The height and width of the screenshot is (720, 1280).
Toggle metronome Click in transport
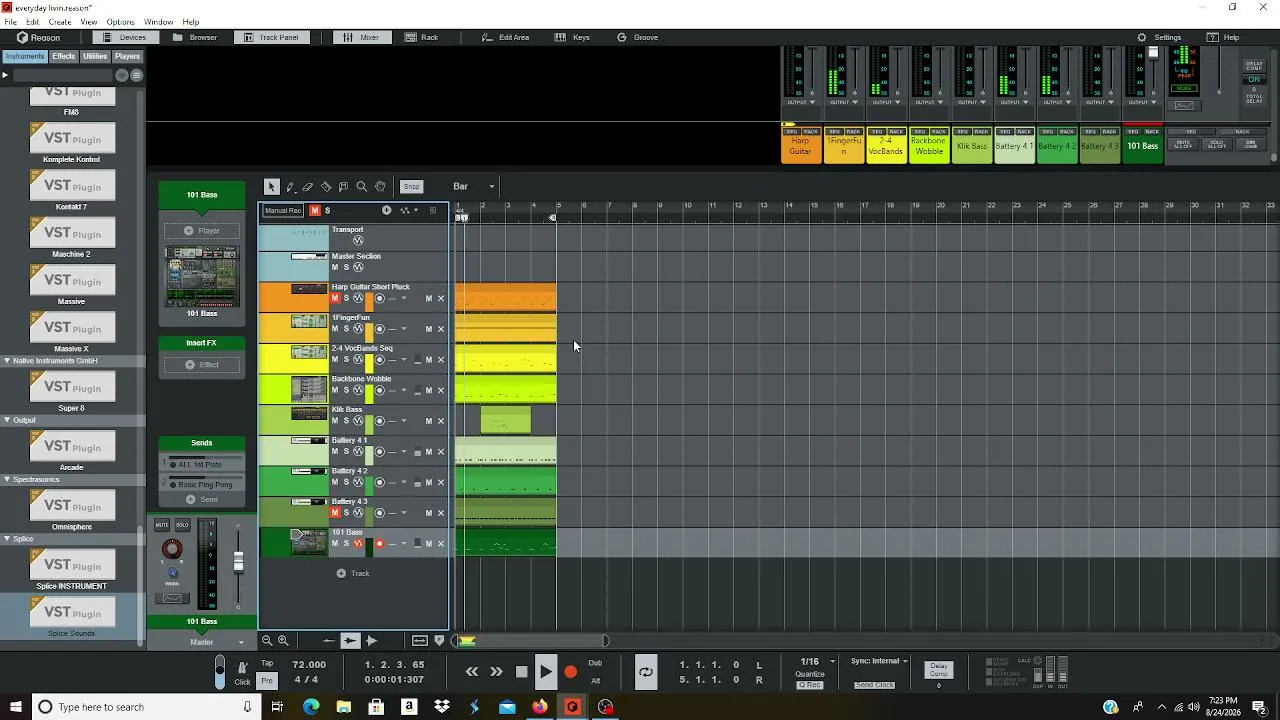(x=242, y=670)
